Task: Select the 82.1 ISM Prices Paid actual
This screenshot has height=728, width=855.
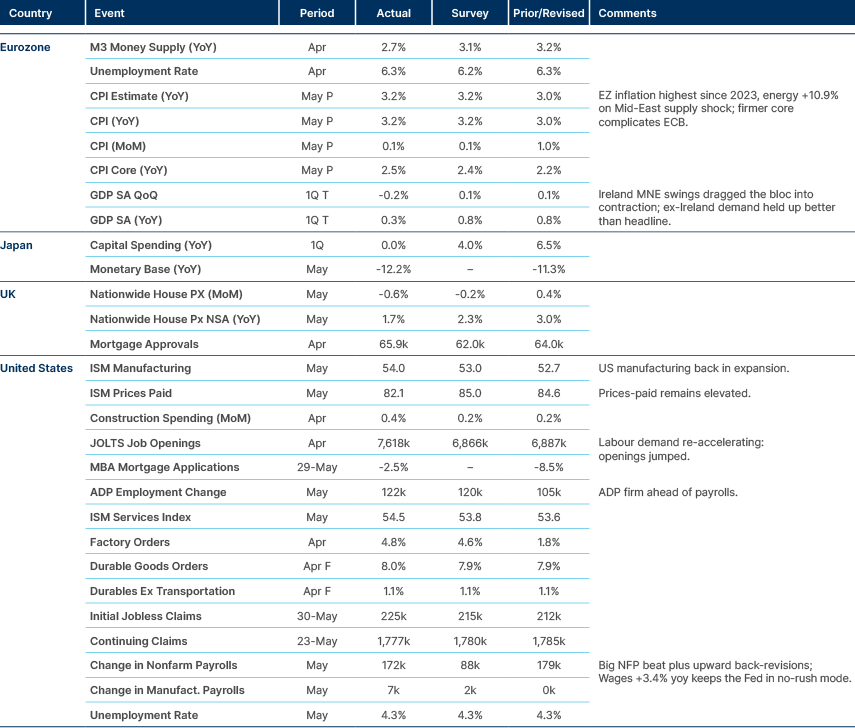Action: point(393,393)
